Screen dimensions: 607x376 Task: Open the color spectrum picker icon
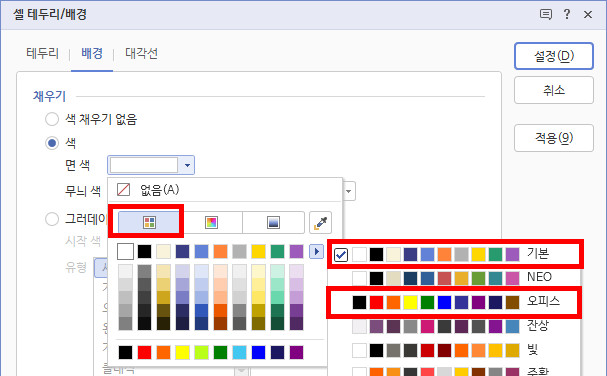[x=211, y=222]
